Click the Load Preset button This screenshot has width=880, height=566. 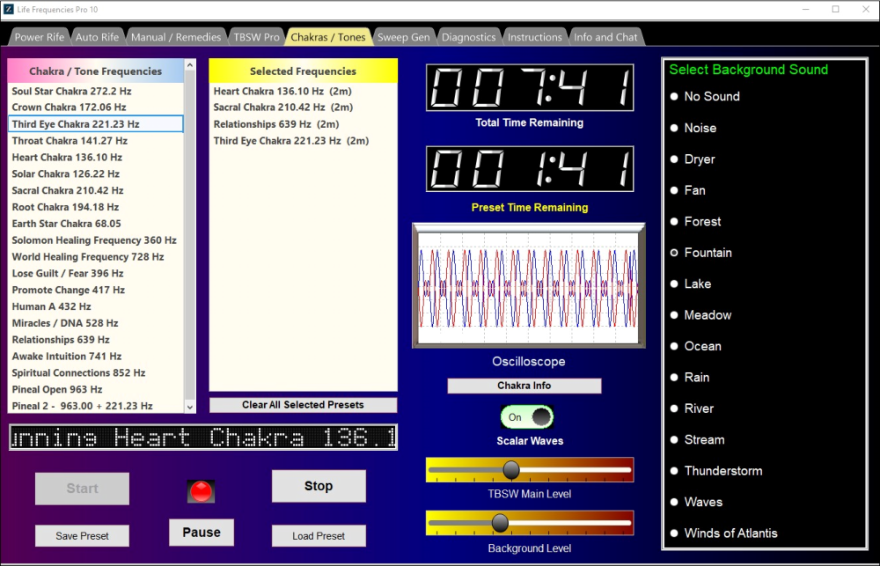pos(318,536)
